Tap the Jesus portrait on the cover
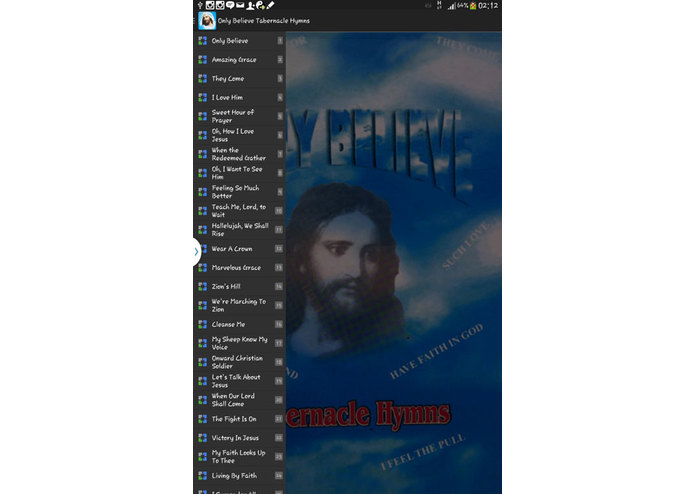Image resolution: width=695 pixels, height=494 pixels. (348, 270)
